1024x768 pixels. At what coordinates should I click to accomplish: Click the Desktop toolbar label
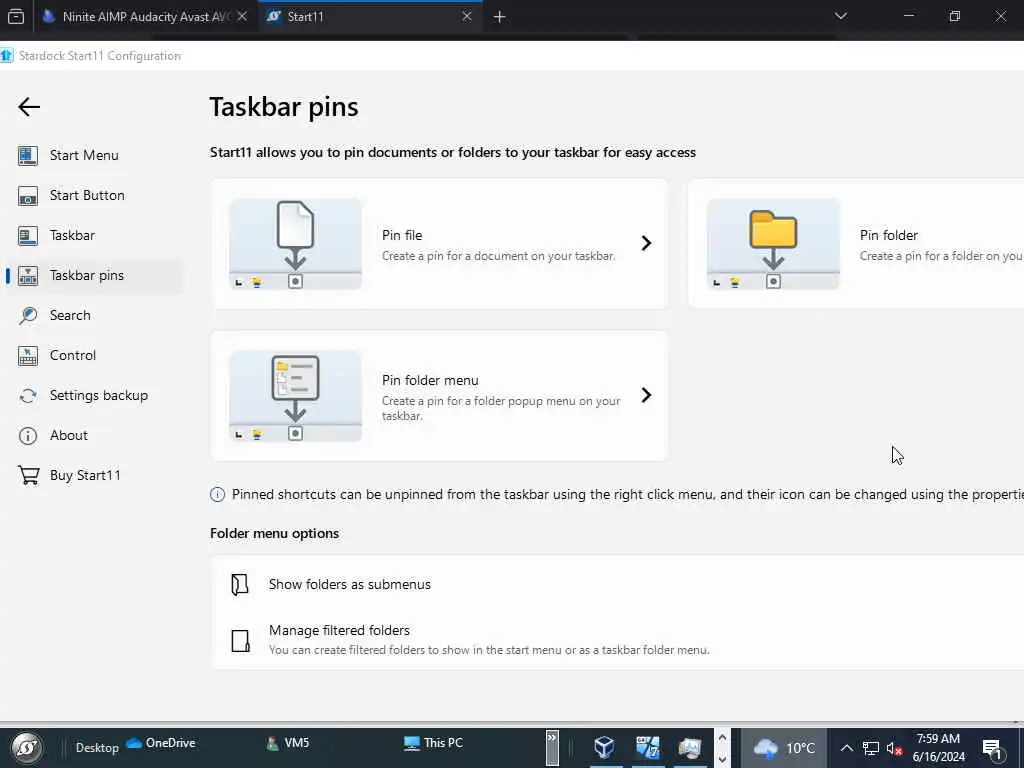pyautogui.click(x=97, y=748)
